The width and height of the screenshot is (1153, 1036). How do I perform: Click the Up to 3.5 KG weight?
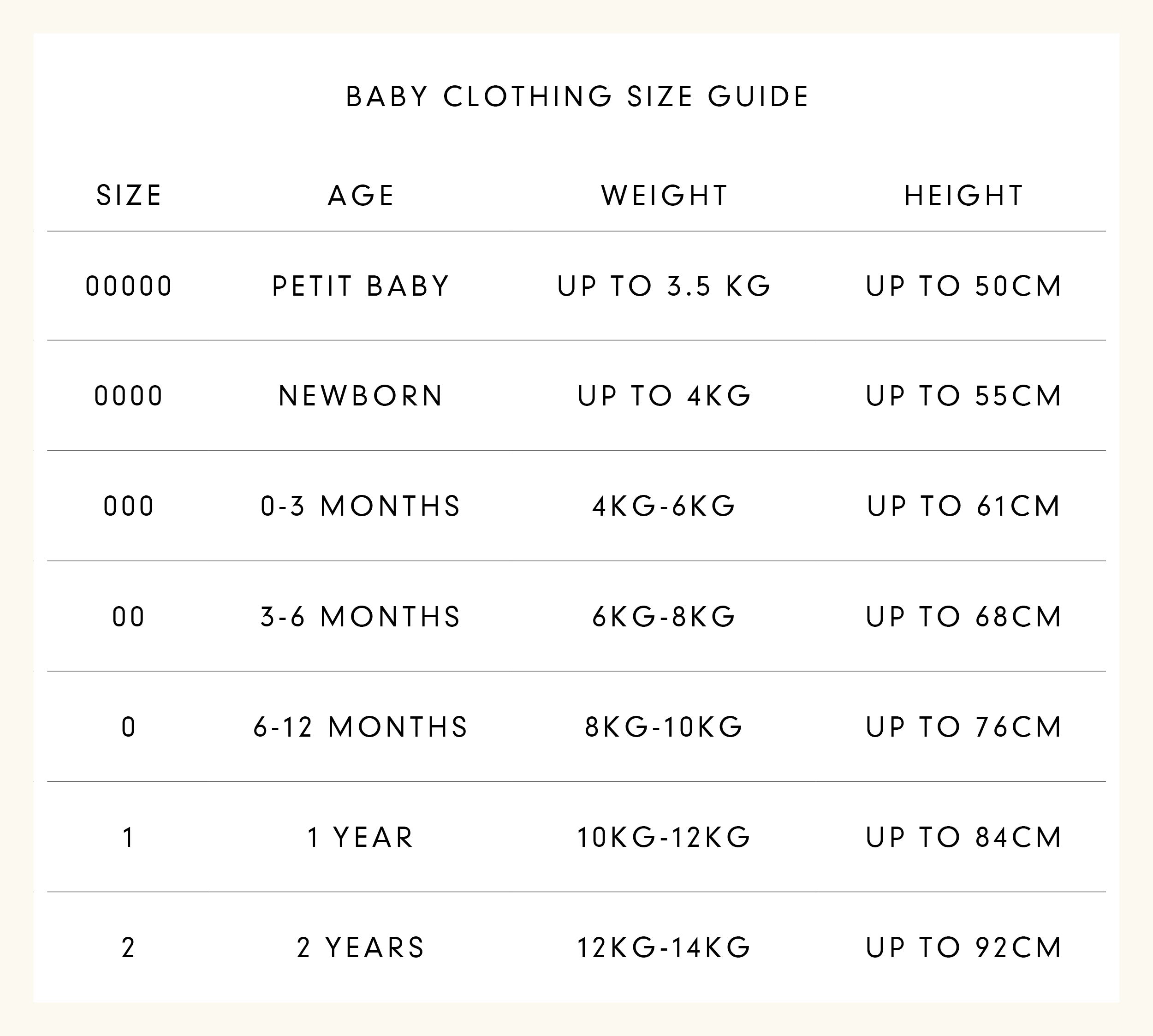coord(664,286)
